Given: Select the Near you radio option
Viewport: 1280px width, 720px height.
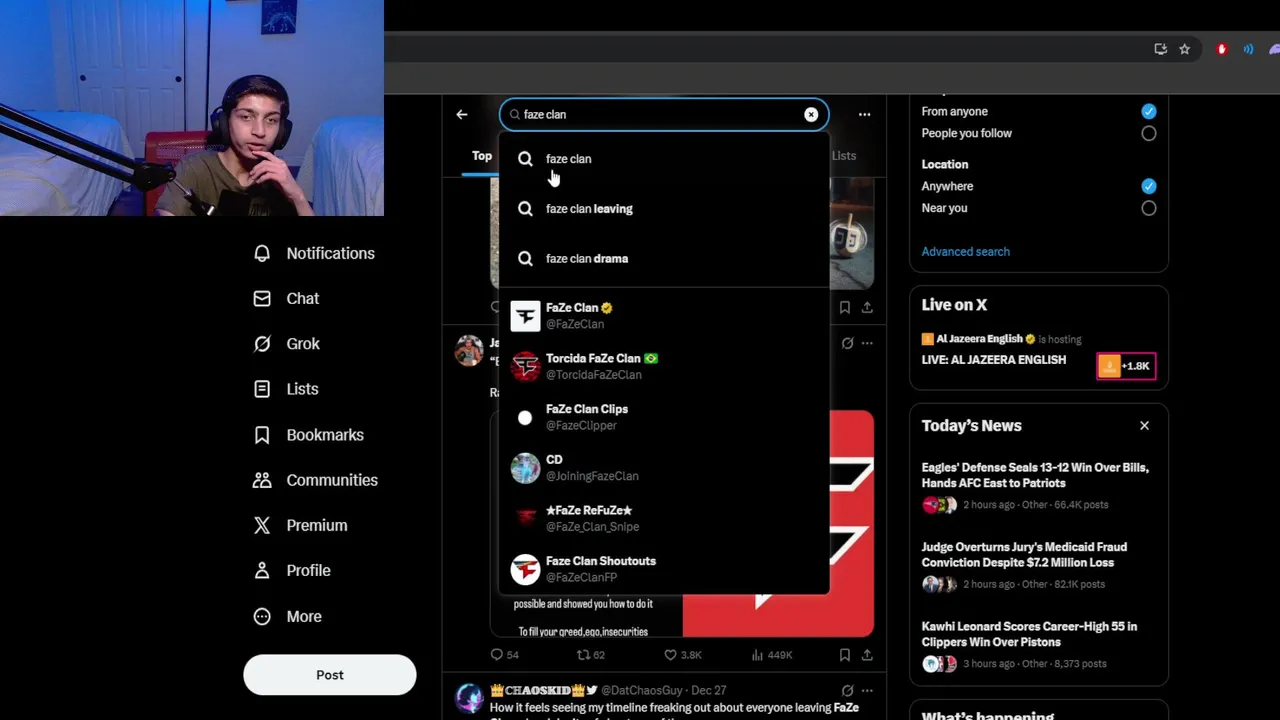Looking at the screenshot, I should click(x=1149, y=208).
